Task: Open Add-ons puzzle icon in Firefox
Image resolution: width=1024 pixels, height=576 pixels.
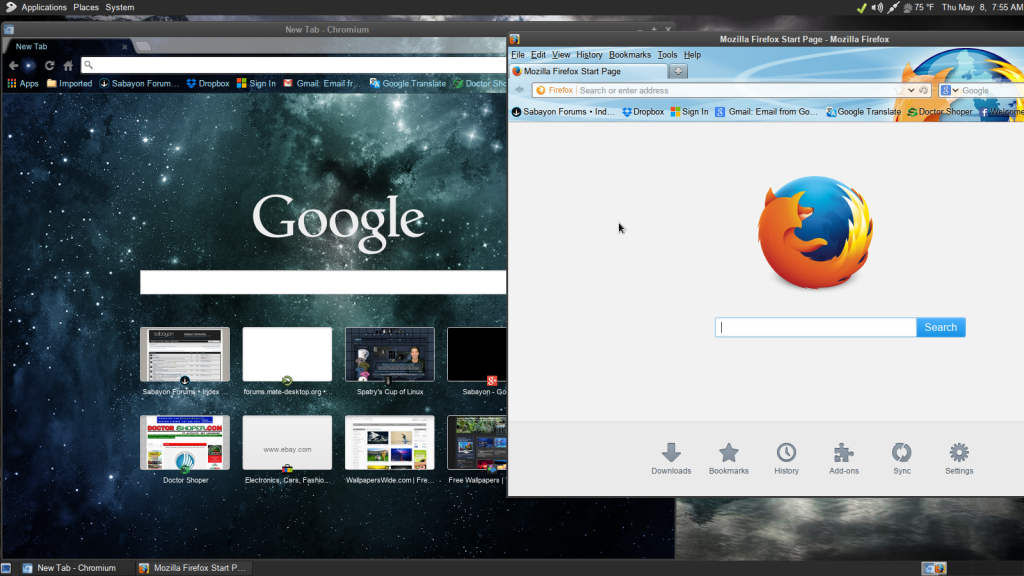Action: point(844,458)
